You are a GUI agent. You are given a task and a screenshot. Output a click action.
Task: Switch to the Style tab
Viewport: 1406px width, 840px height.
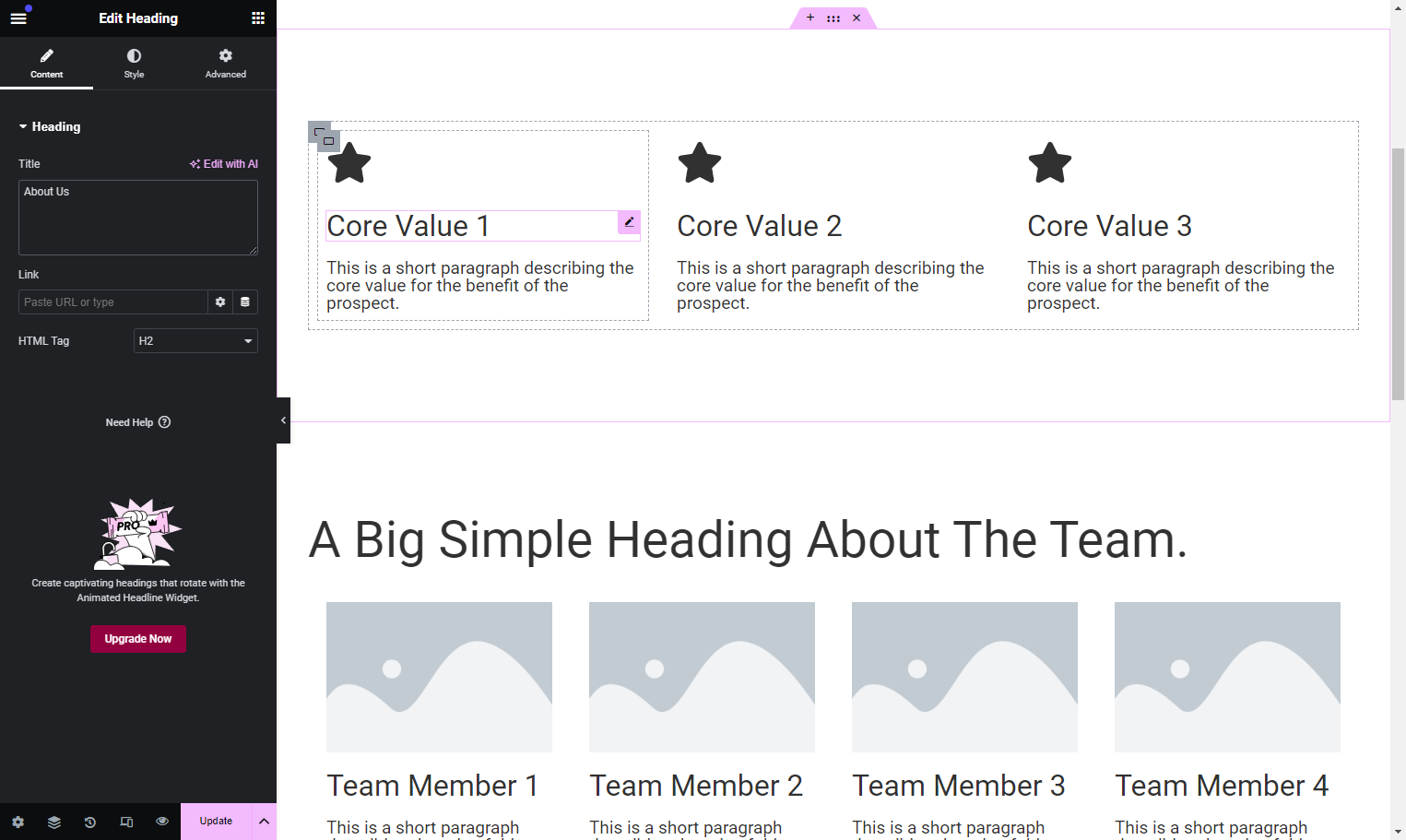(134, 63)
